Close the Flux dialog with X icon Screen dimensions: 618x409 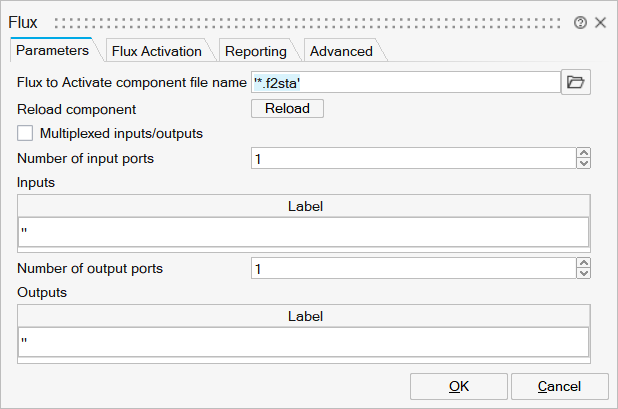(600, 22)
